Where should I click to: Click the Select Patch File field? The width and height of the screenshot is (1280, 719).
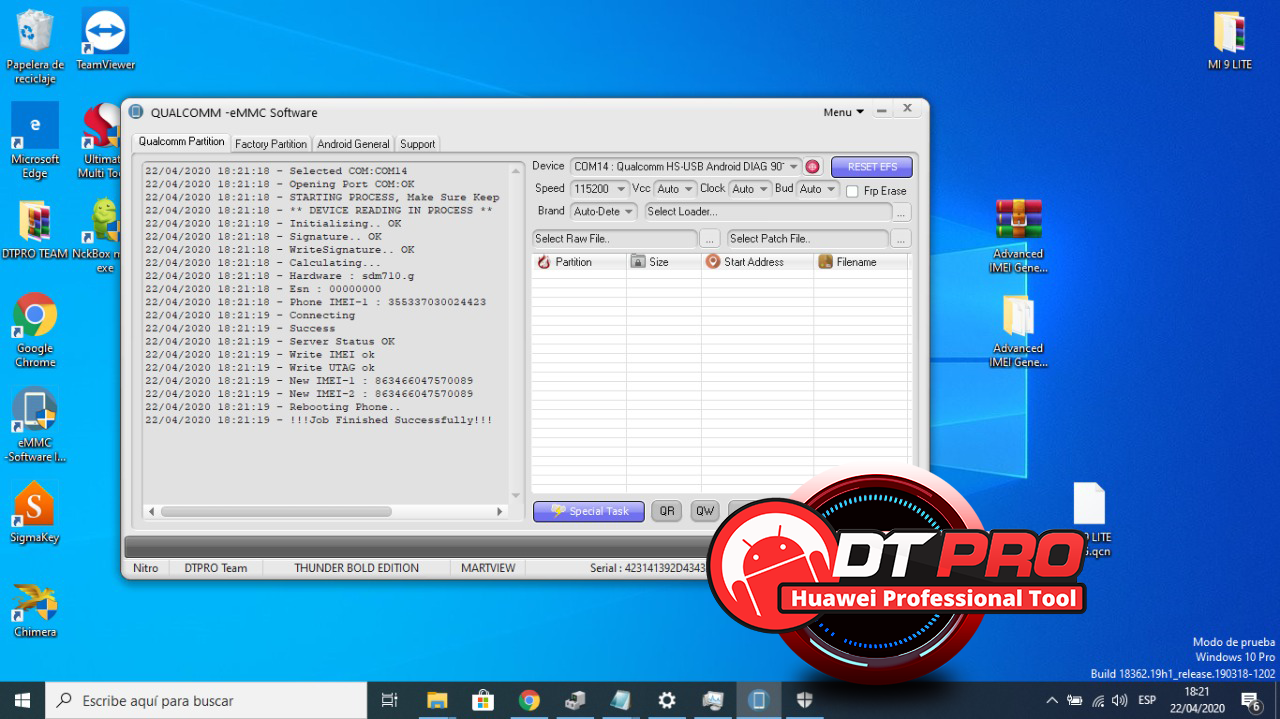[x=807, y=239]
